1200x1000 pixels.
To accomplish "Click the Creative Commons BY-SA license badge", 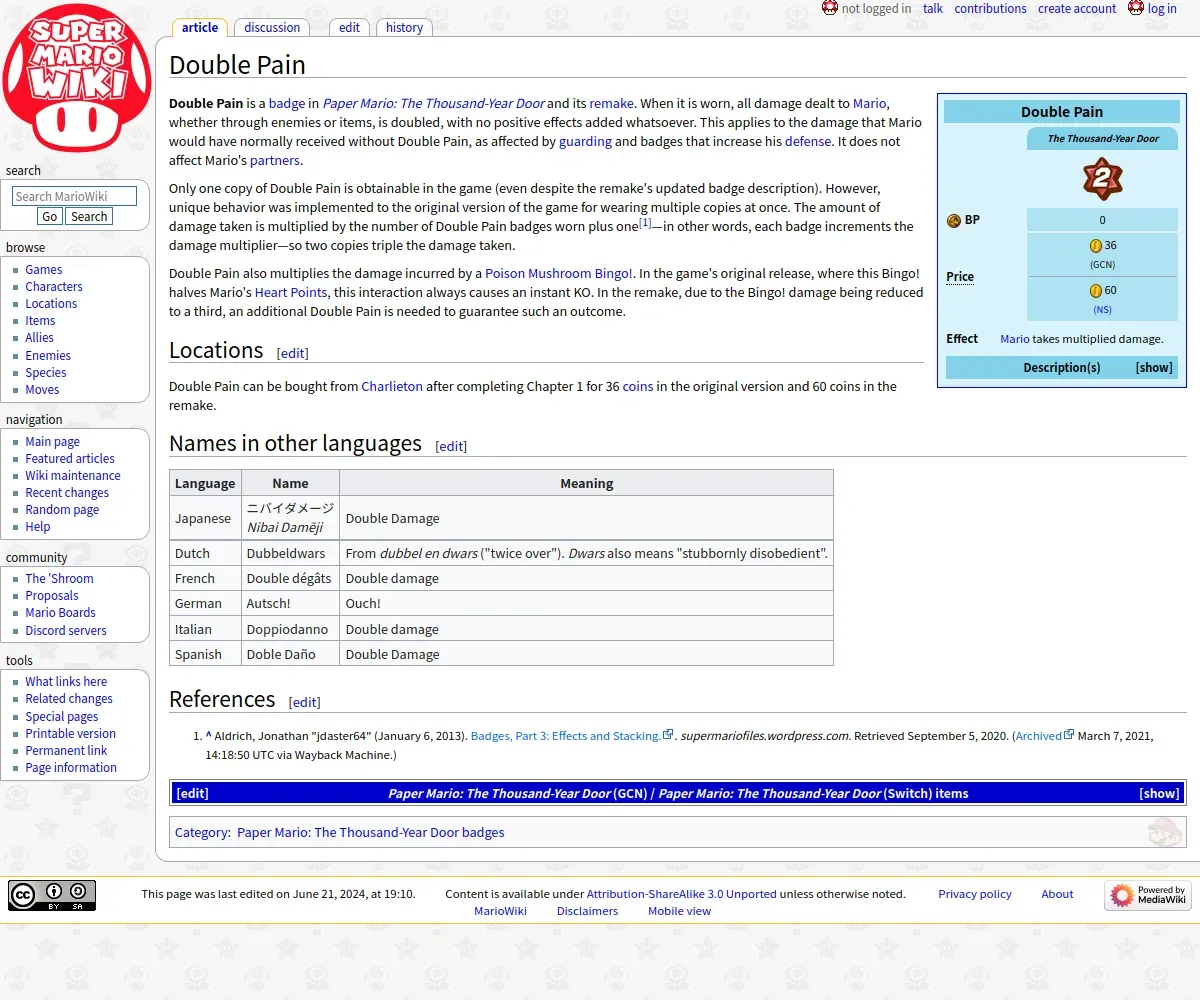I will [x=52, y=895].
